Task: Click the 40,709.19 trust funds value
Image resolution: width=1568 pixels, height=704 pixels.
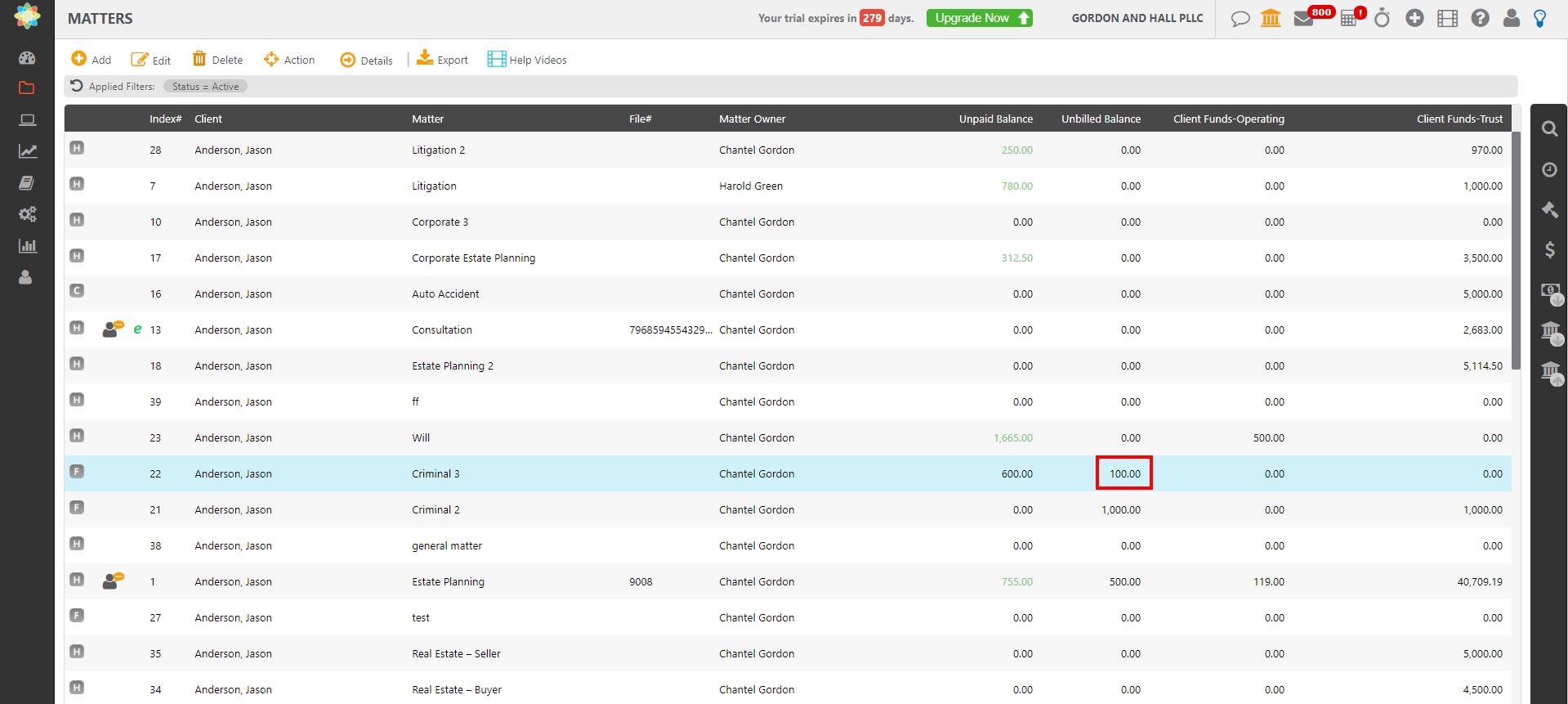Action: [1480, 581]
